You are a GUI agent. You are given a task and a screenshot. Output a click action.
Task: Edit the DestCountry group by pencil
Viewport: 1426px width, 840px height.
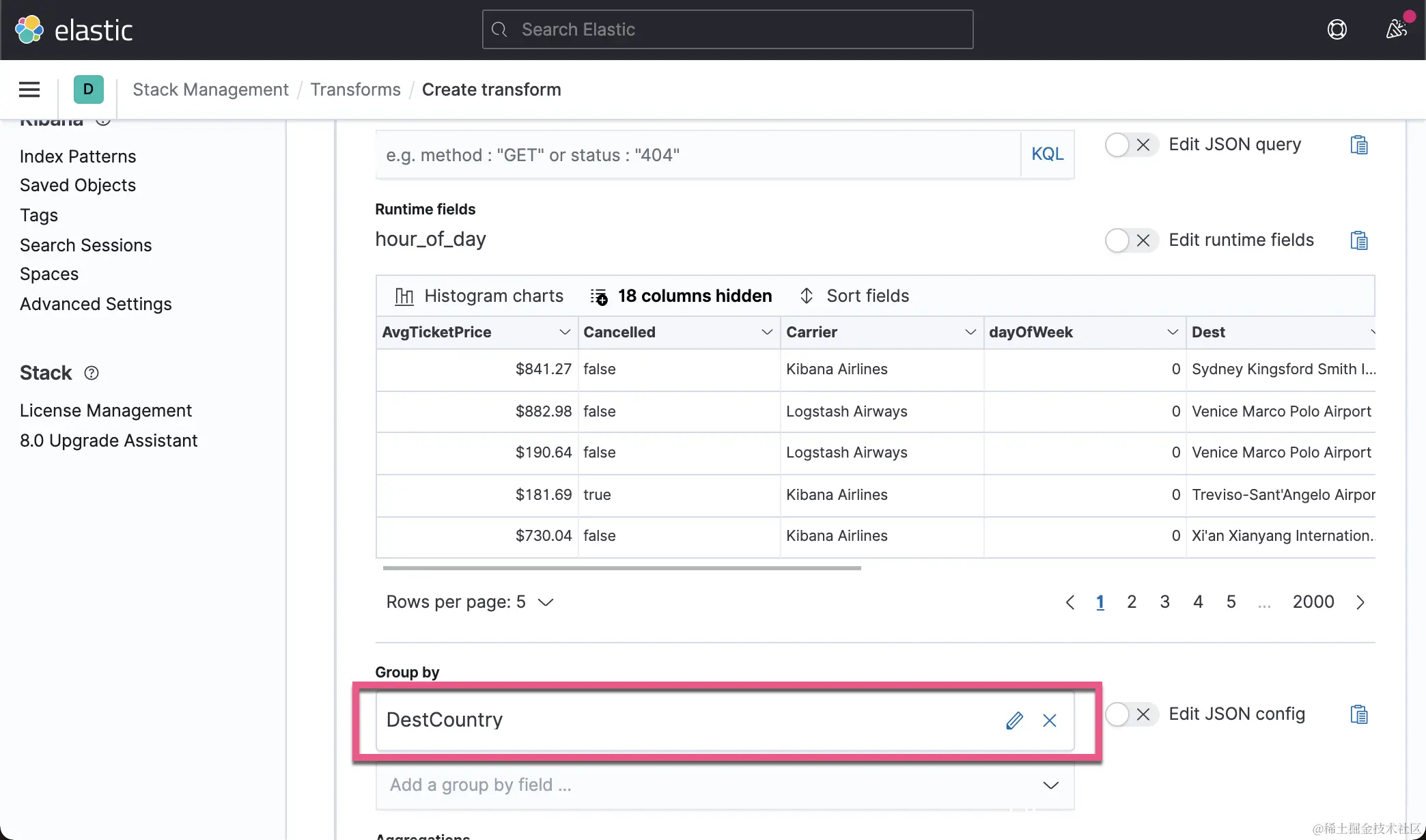(x=1014, y=720)
